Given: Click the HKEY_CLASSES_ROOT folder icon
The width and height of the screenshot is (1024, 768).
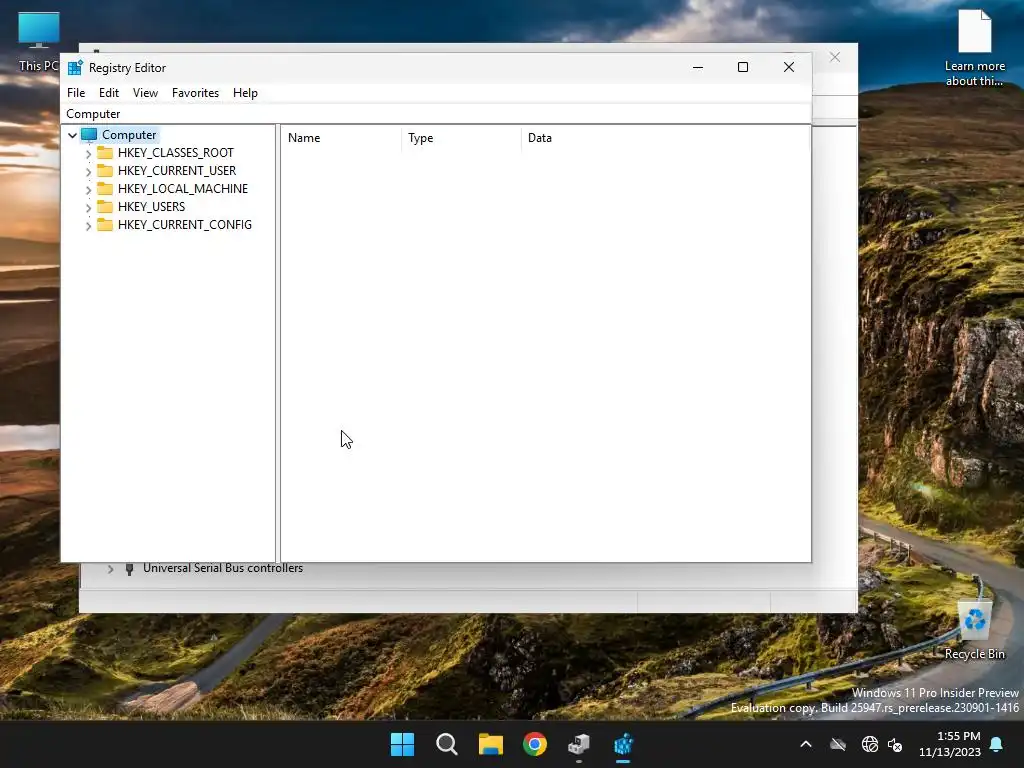Looking at the screenshot, I should coord(104,152).
